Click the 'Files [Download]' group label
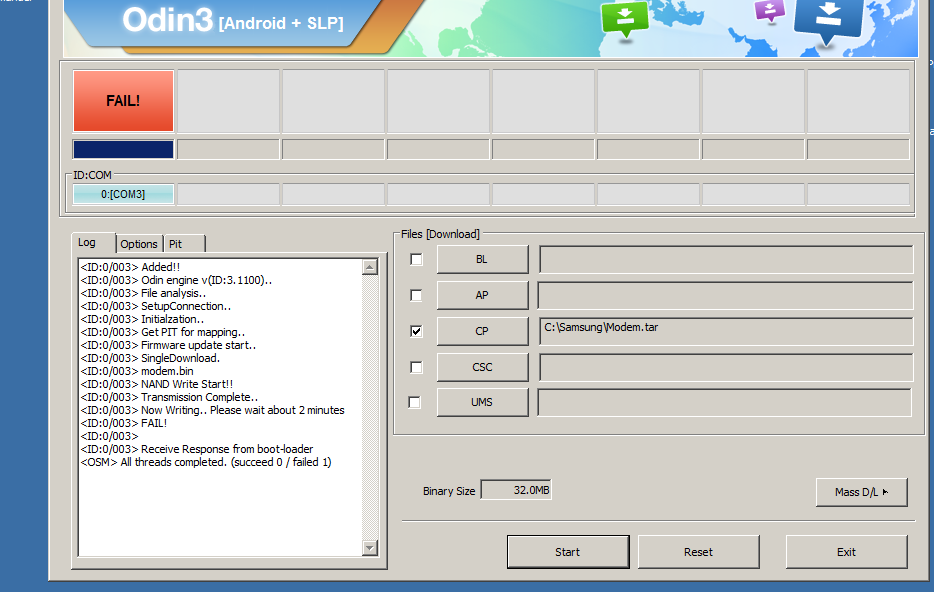This screenshot has width=934, height=592. pos(440,234)
